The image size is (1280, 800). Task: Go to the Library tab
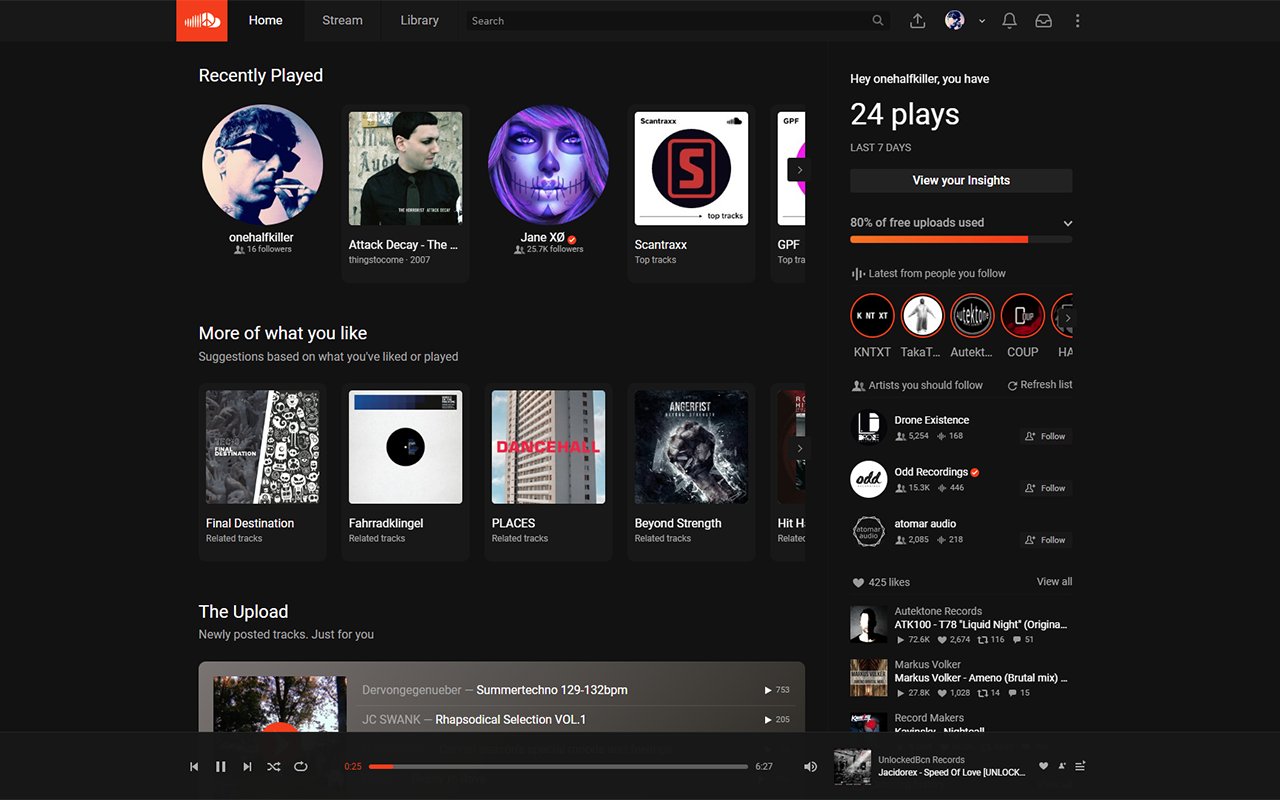(419, 20)
